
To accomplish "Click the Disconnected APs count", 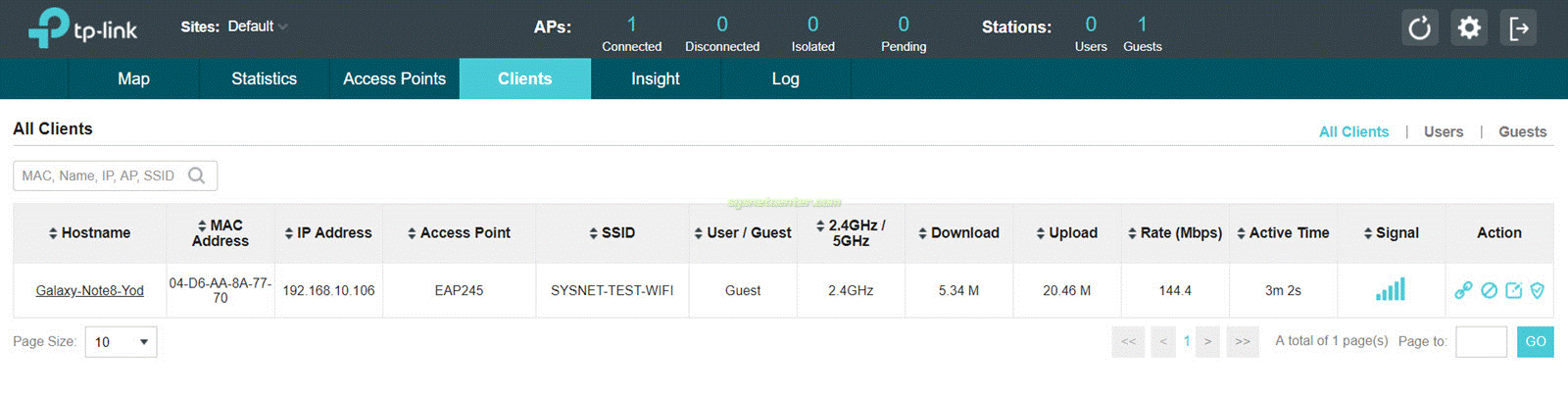I will tap(722, 24).
